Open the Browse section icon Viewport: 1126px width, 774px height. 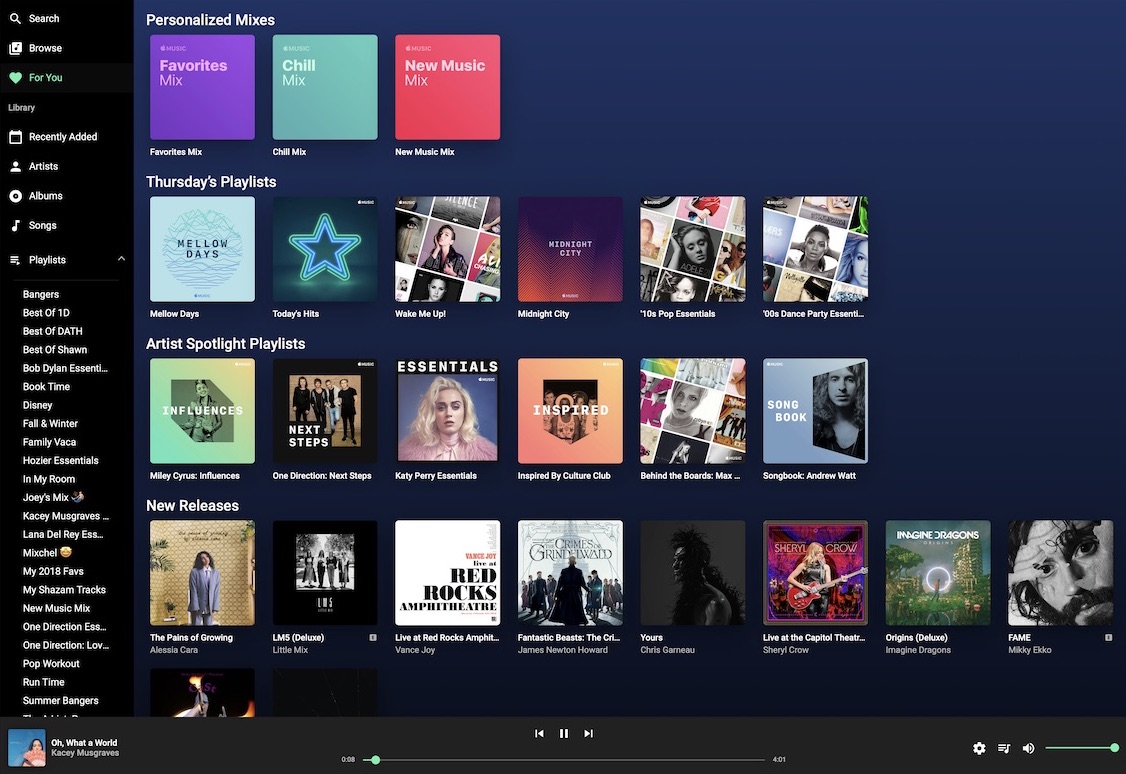coord(15,48)
